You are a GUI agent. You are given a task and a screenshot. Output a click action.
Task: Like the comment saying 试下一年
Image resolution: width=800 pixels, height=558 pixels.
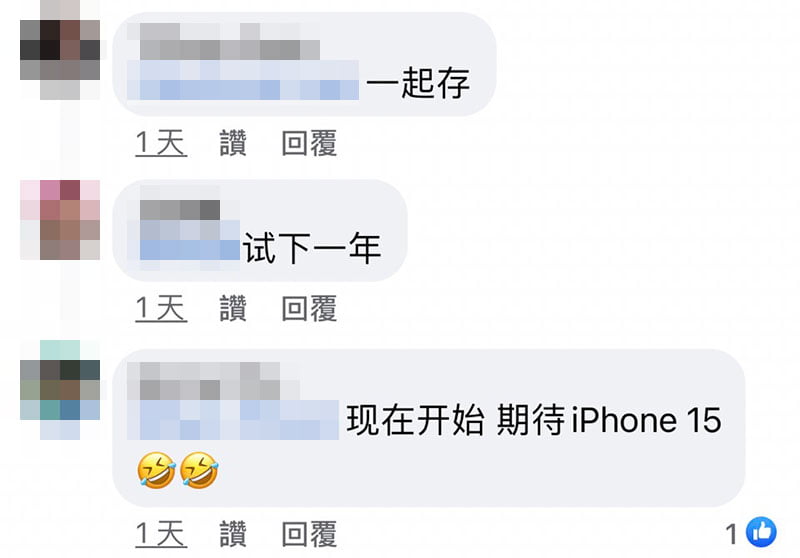click(233, 308)
